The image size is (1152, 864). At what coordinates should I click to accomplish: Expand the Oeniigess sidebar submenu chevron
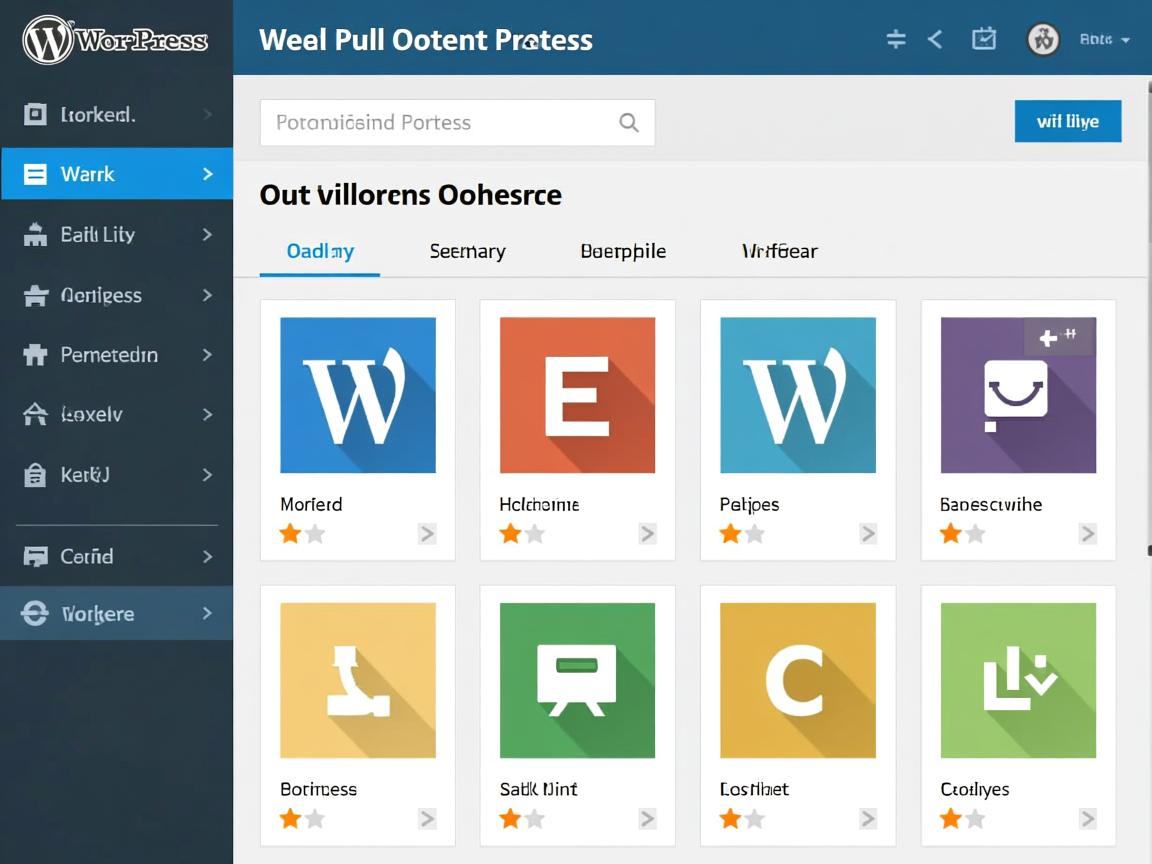(207, 295)
